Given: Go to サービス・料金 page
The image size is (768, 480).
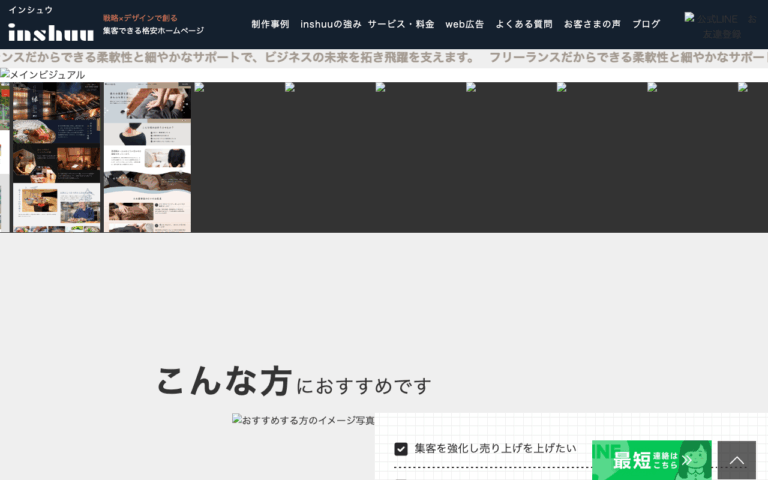Looking at the screenshot, I should point(401,24).
